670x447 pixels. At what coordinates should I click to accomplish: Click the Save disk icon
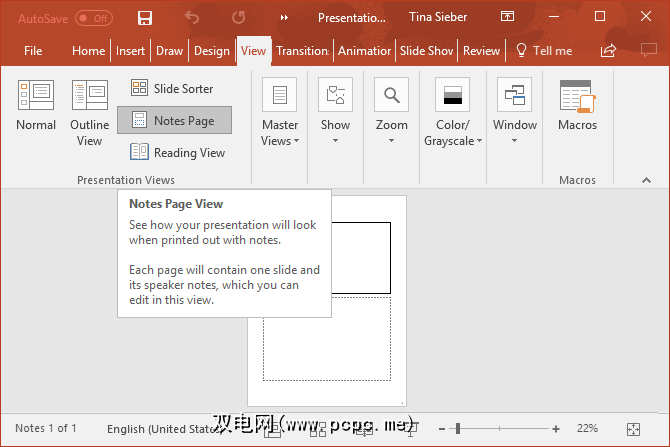point(145,18)
